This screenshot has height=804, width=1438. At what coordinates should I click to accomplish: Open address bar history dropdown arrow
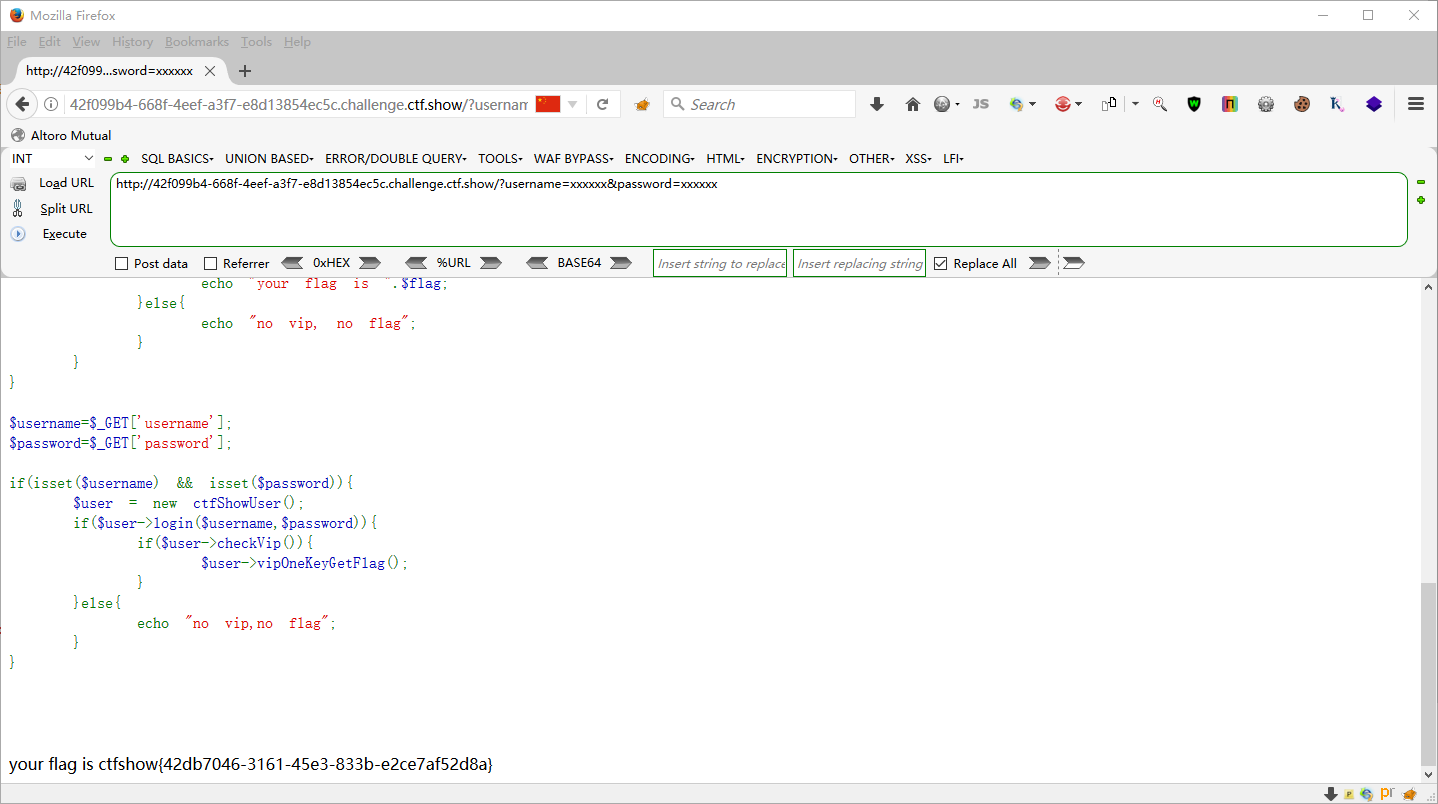tap(573, 105)
